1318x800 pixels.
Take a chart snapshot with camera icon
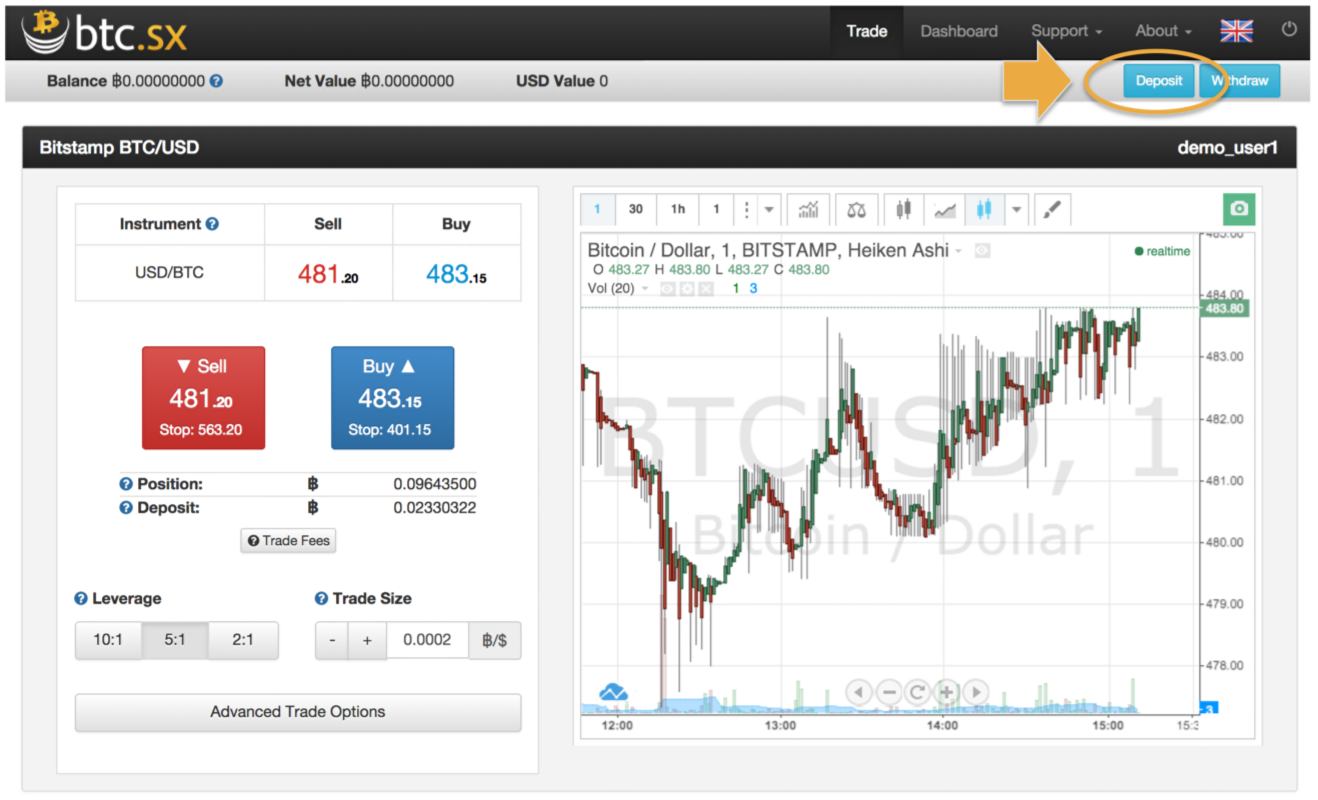click(1239, 208)
